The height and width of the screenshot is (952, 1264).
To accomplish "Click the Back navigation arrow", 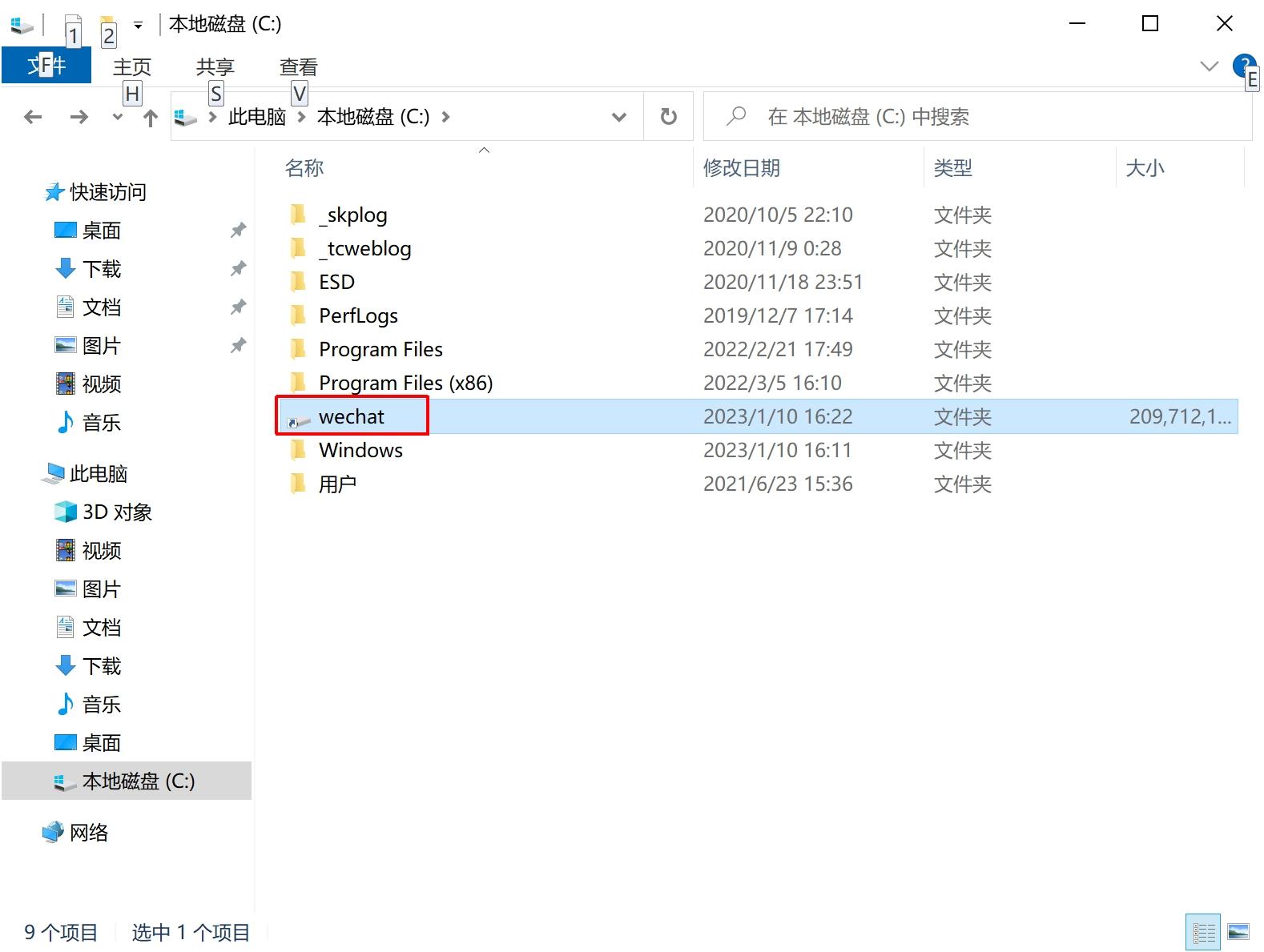I will (33, 118).
